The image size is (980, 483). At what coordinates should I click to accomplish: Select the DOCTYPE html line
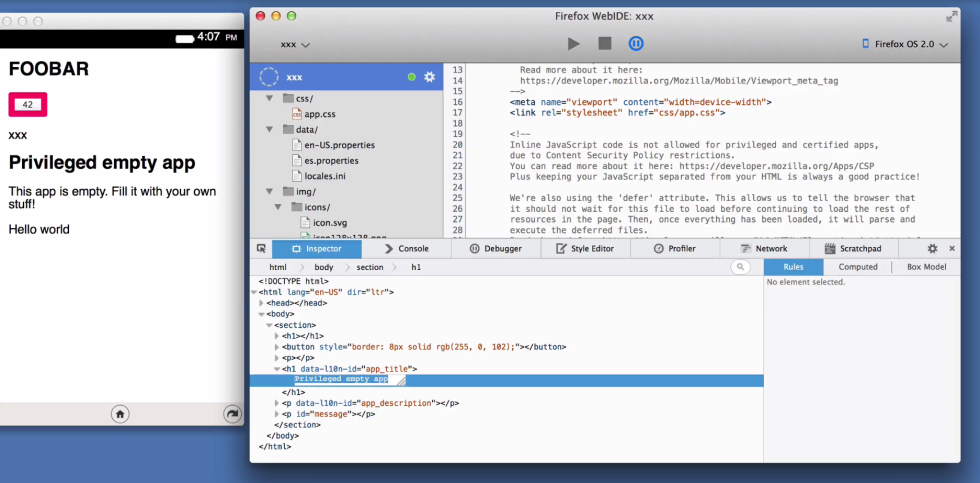pyautogui.click(x=294, y=281)
